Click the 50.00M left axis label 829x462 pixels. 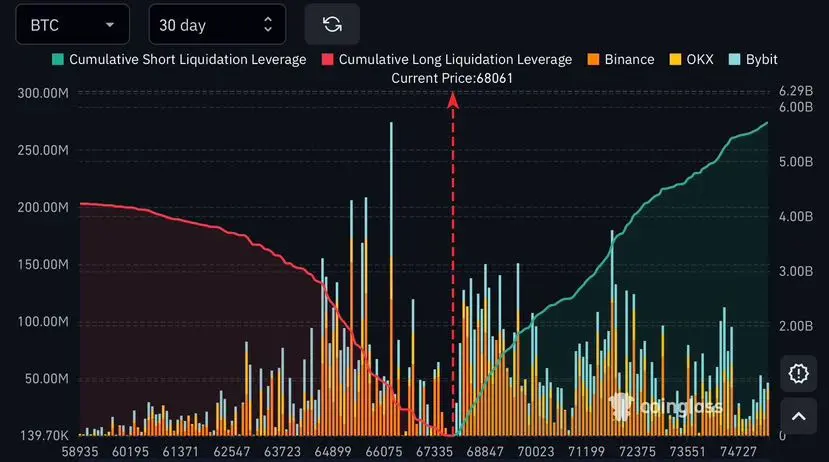click(47, 378)
